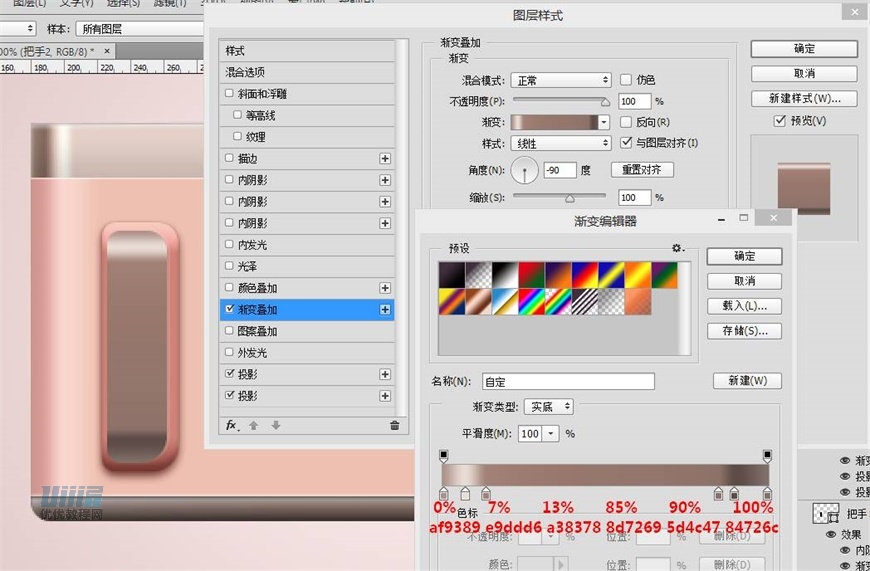Enable the 纹理 checkbox

tap(237, 136)
